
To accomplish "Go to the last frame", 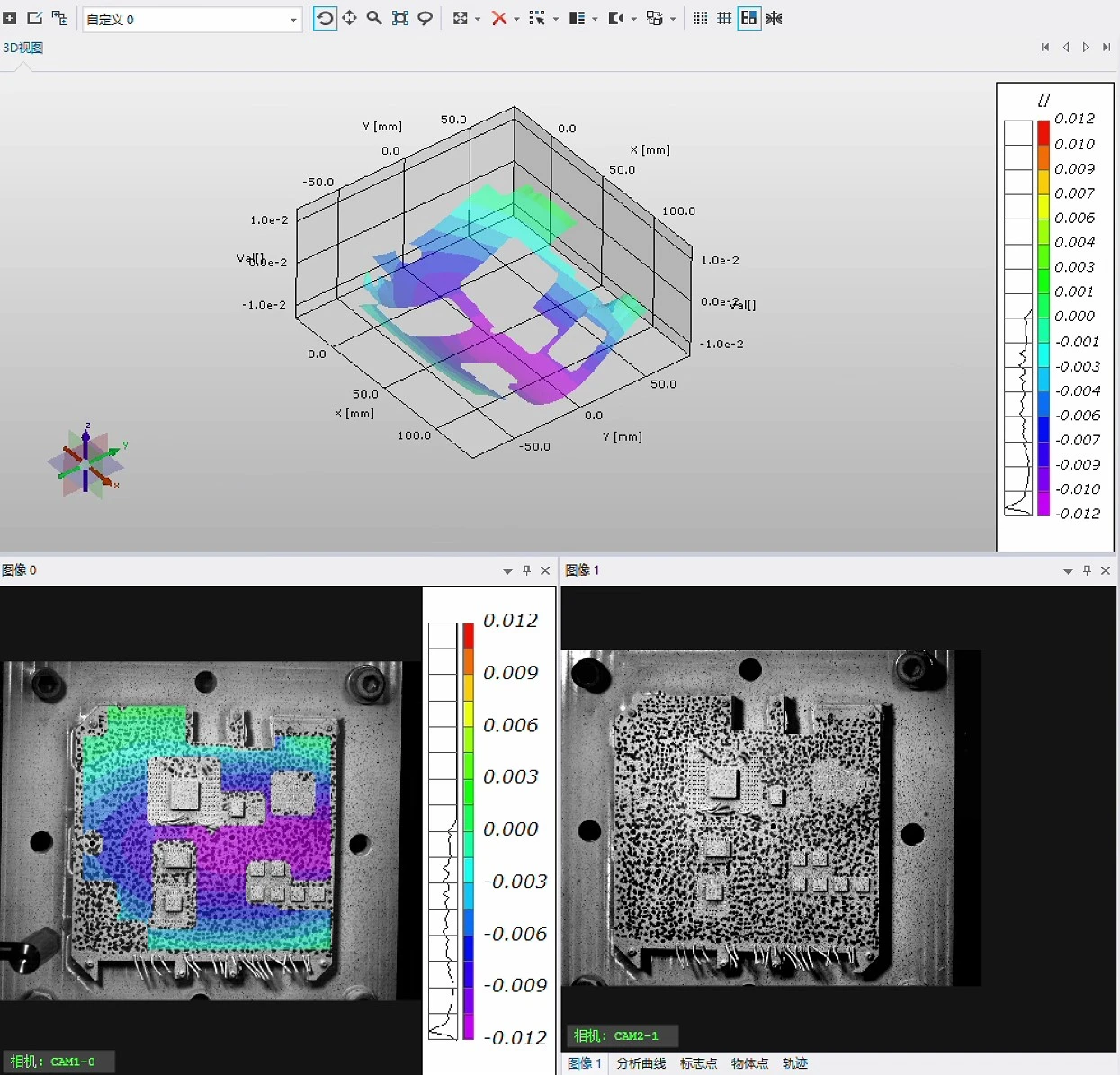I will 1107,48.
